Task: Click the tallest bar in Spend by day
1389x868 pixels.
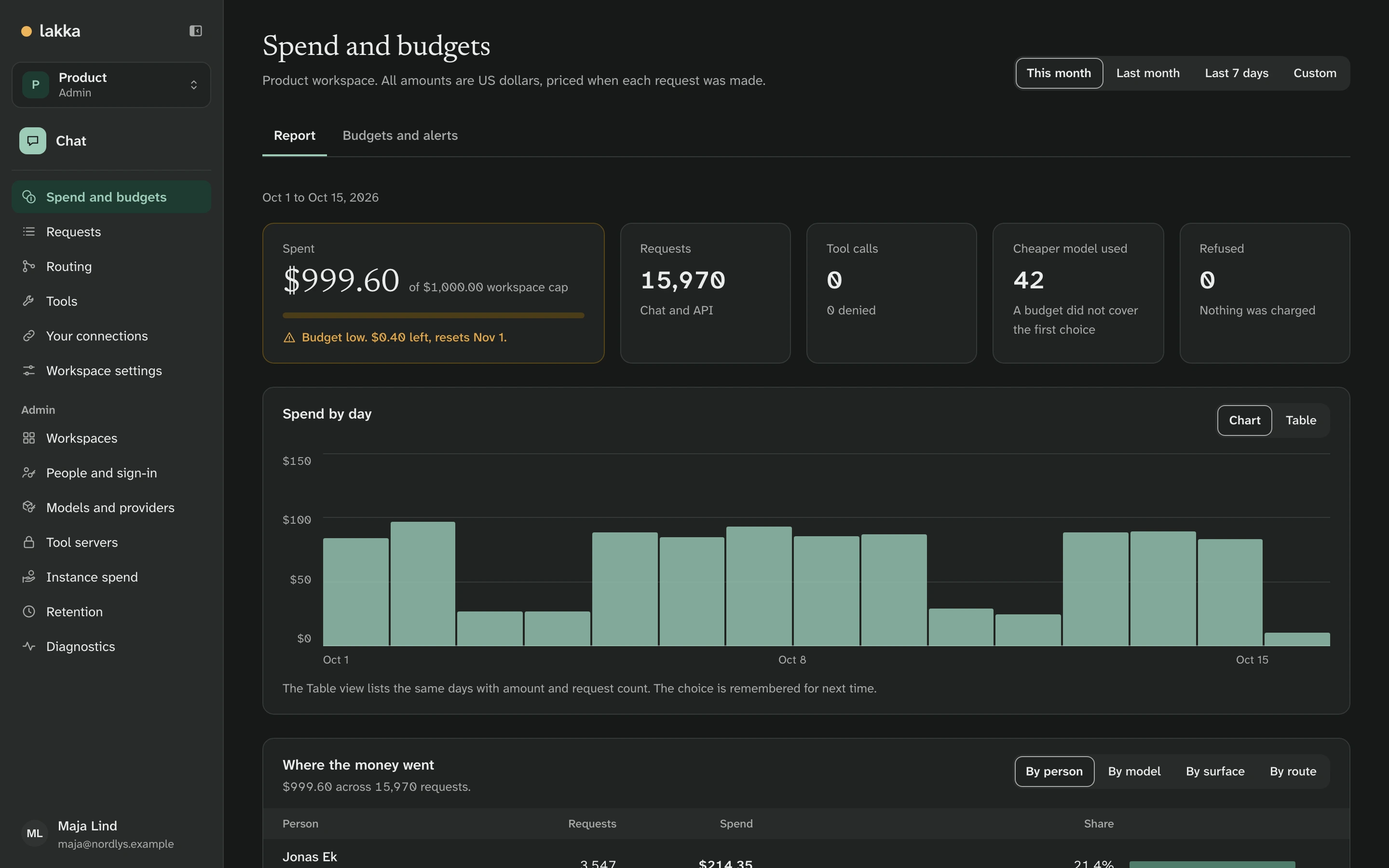Action: pos(423,584)
